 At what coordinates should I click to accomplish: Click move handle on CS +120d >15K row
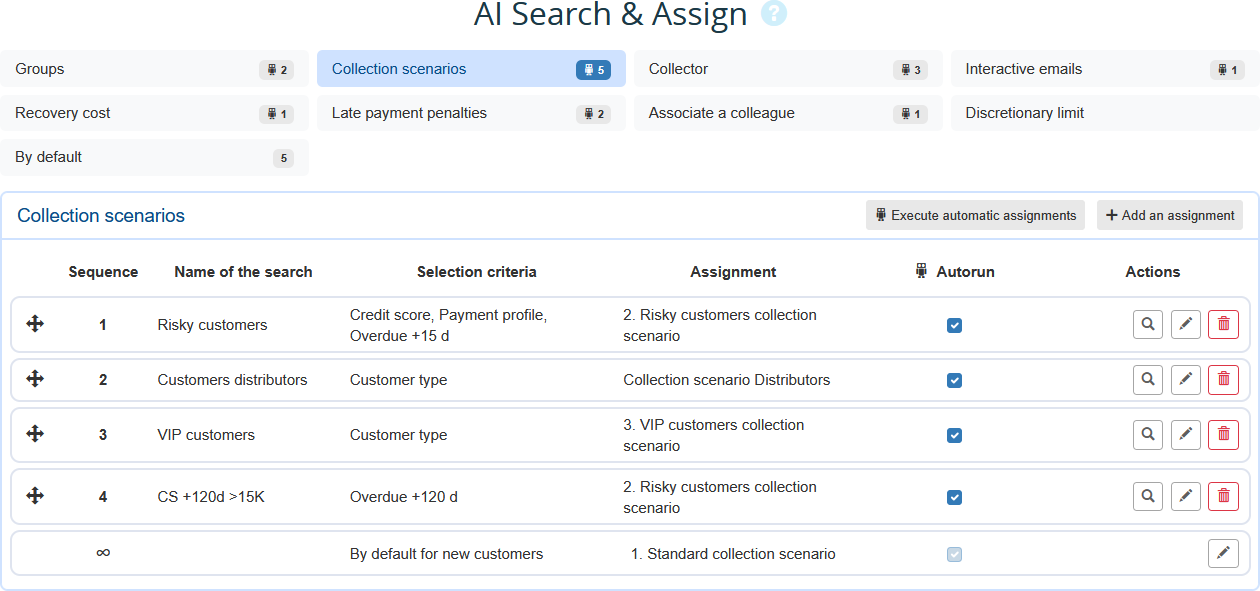click(x=35, y=496)
